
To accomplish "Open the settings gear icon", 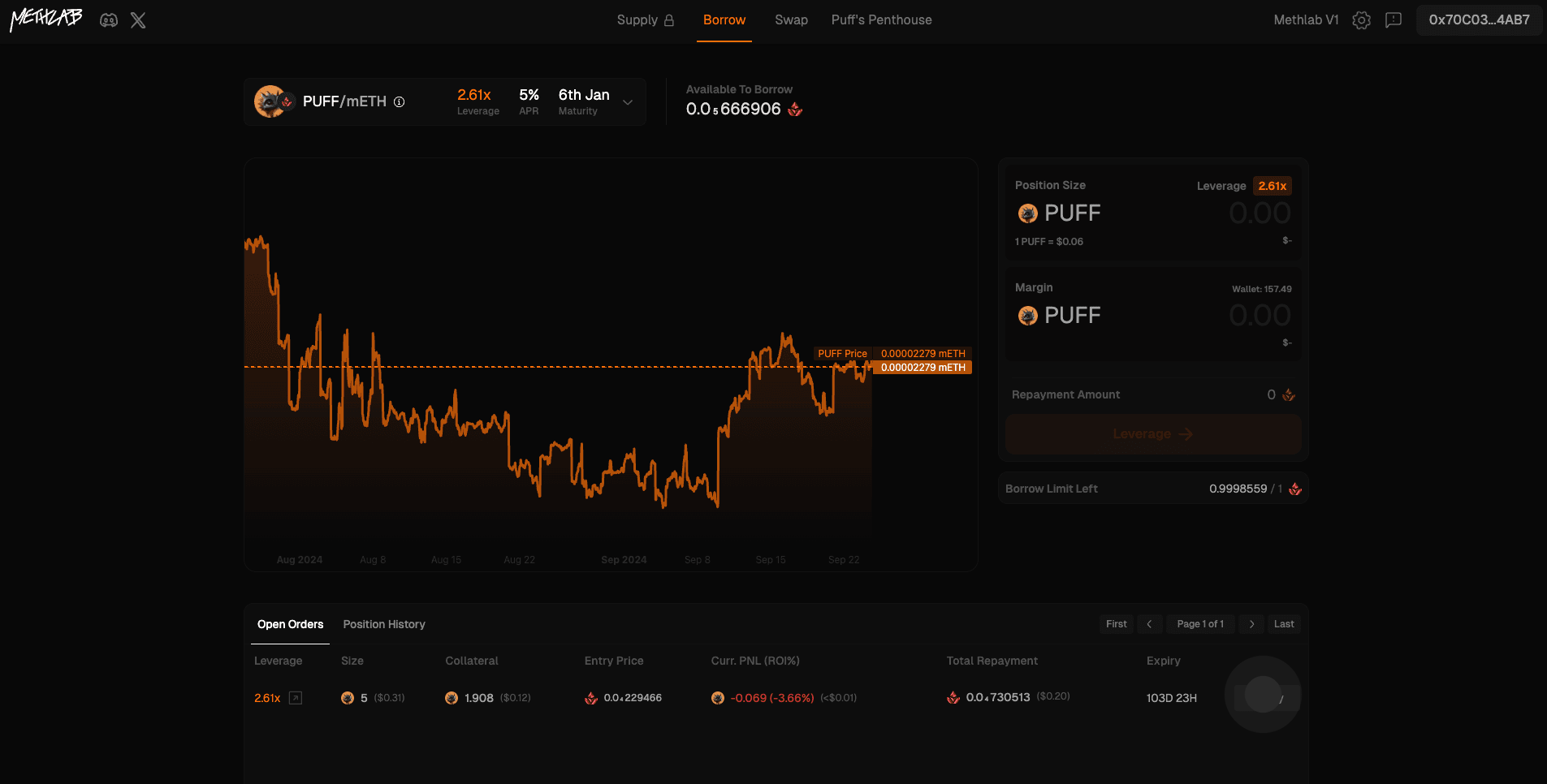I will [1361, 20].
